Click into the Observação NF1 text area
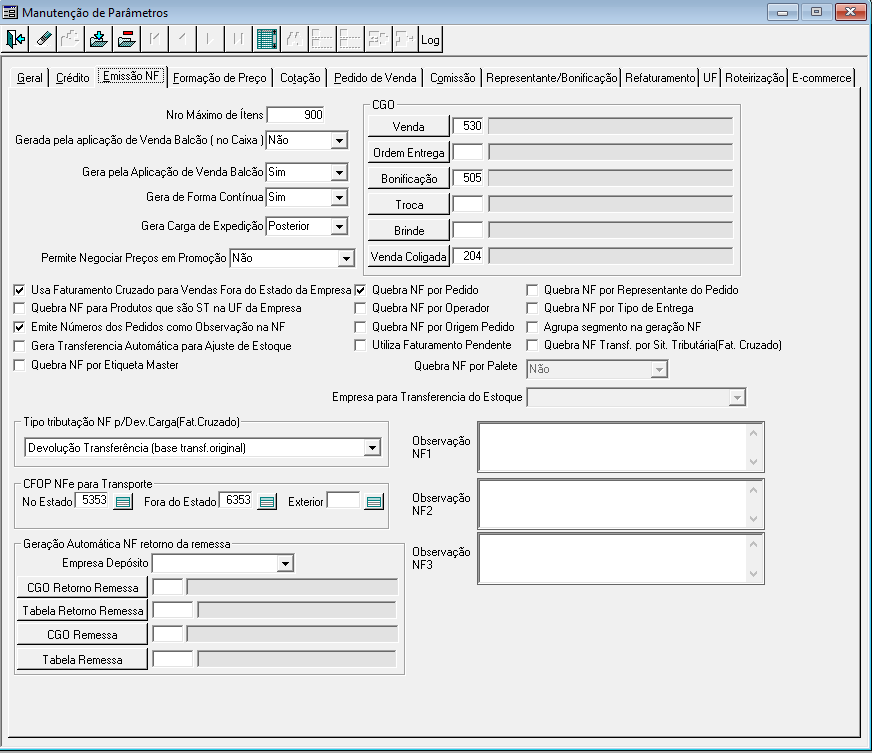 coord(614,448)
